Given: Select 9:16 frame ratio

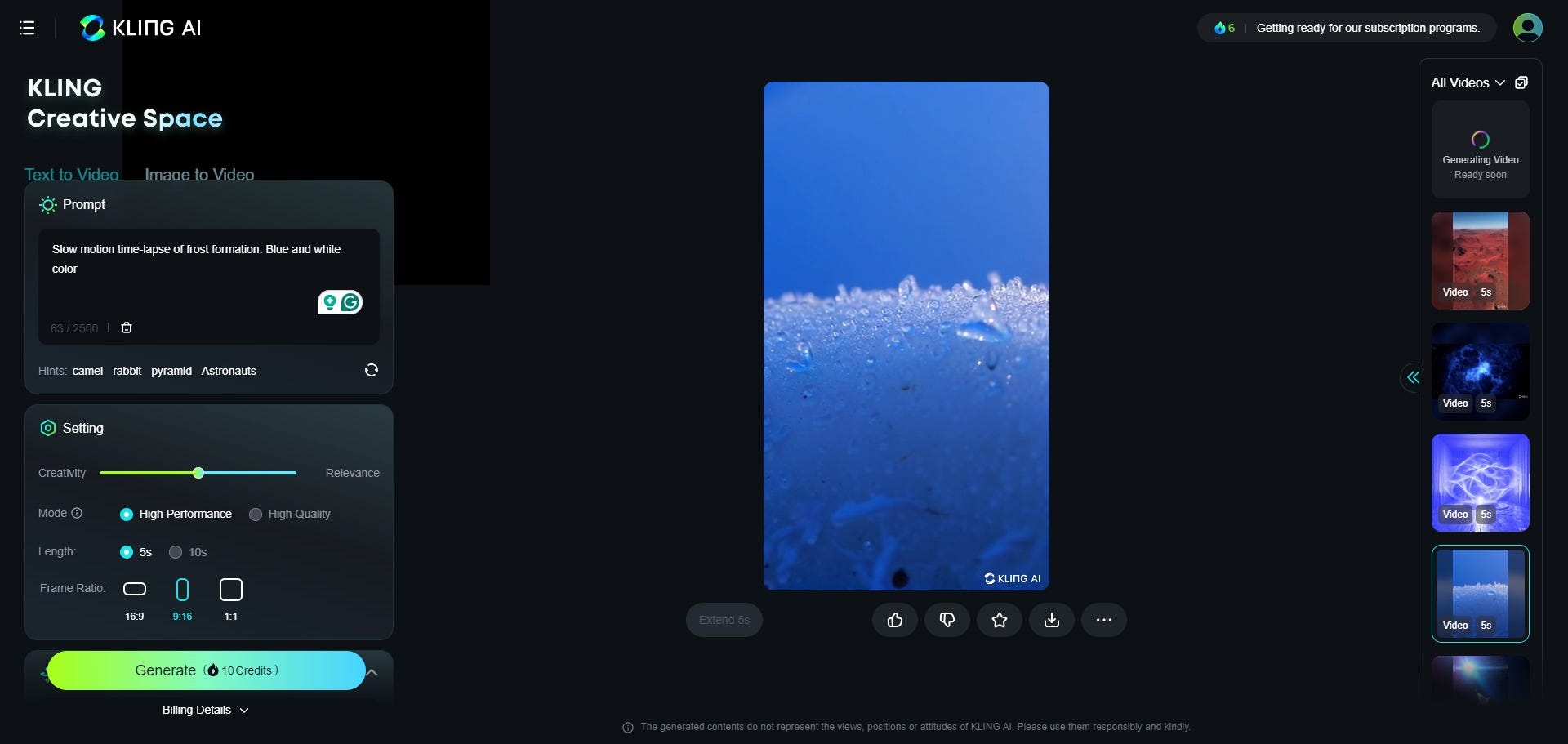Looking at the screenshot, I should tap(182, 599).
